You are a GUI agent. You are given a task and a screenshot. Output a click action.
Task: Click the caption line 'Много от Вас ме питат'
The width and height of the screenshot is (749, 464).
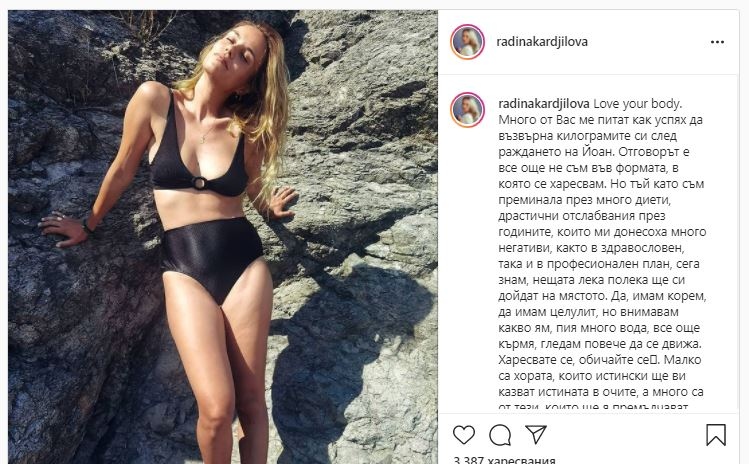click(x=600, y=119)
